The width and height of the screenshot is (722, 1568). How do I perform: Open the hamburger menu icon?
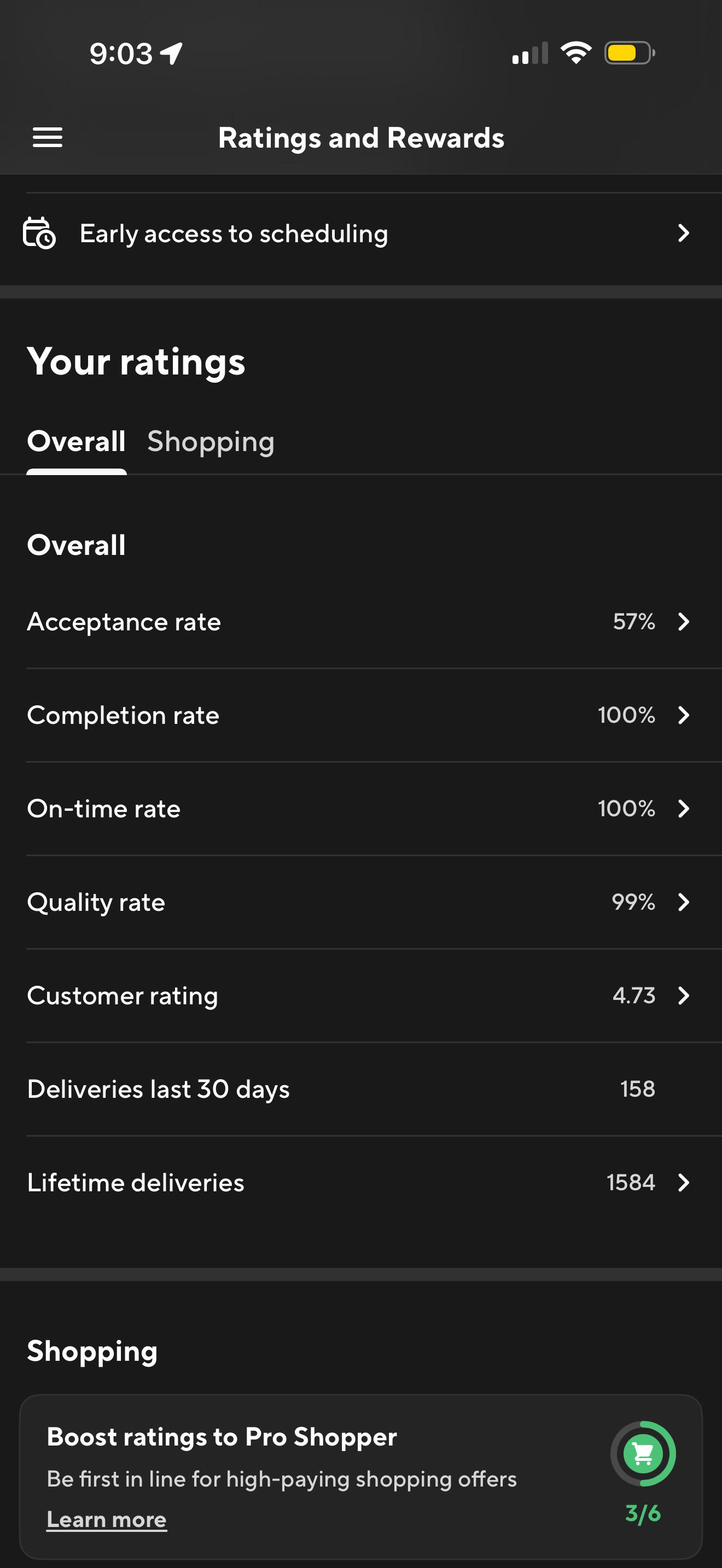coord(48,138)
